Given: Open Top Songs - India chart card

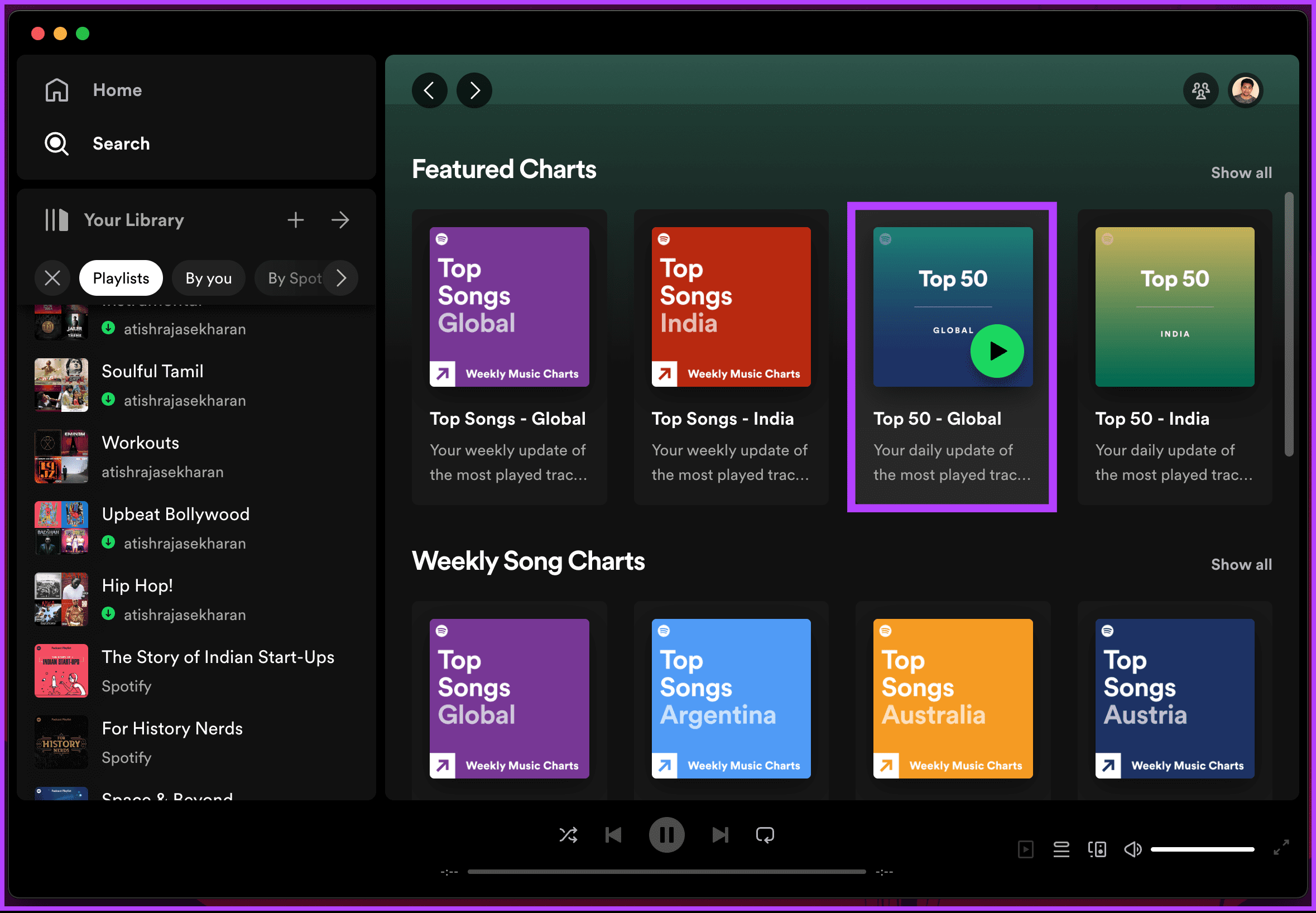Looking at the screenshot, I should point(731,357).
